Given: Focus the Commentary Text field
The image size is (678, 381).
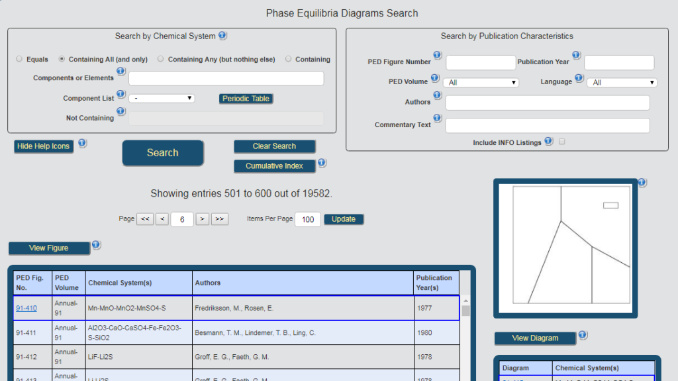Looking at the screenshot, I should coord(547,126).
